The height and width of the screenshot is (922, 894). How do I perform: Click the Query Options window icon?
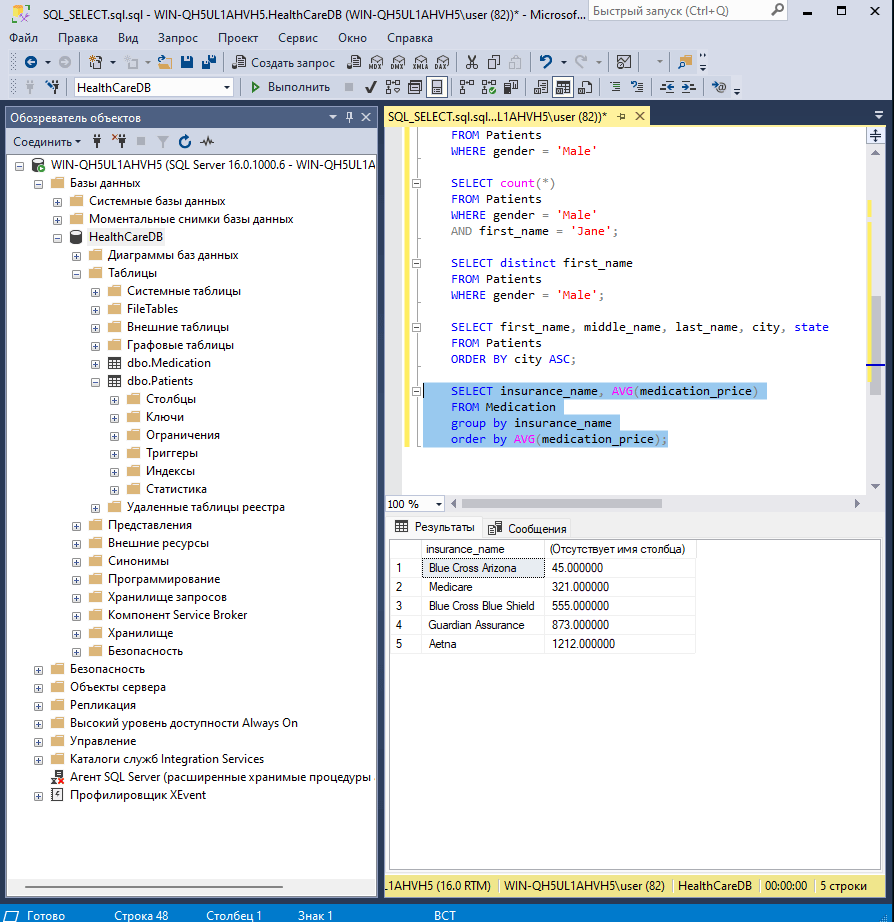click(x=415, y=87)
